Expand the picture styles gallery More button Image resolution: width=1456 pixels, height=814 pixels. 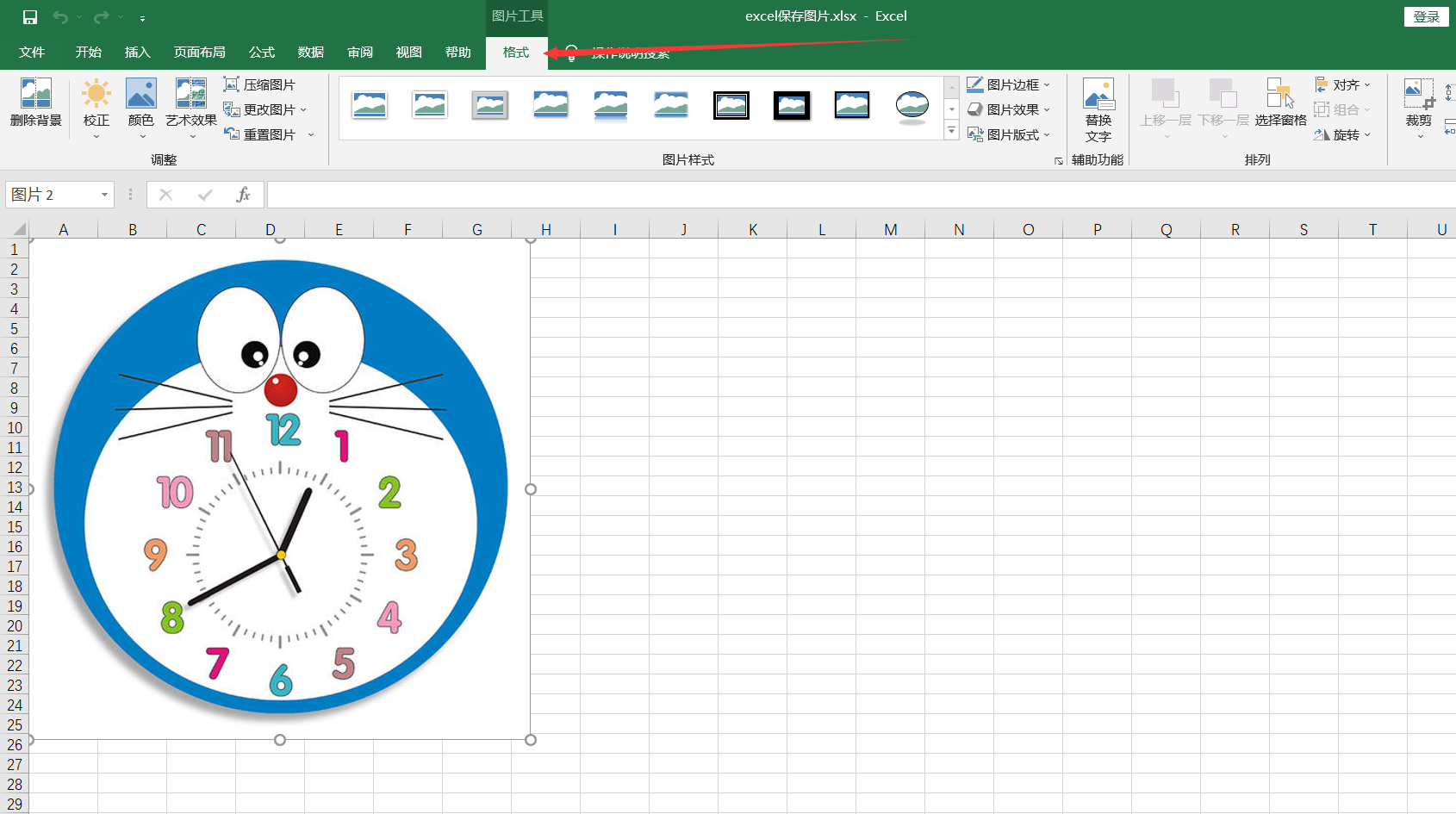click(x=952, y=132)
